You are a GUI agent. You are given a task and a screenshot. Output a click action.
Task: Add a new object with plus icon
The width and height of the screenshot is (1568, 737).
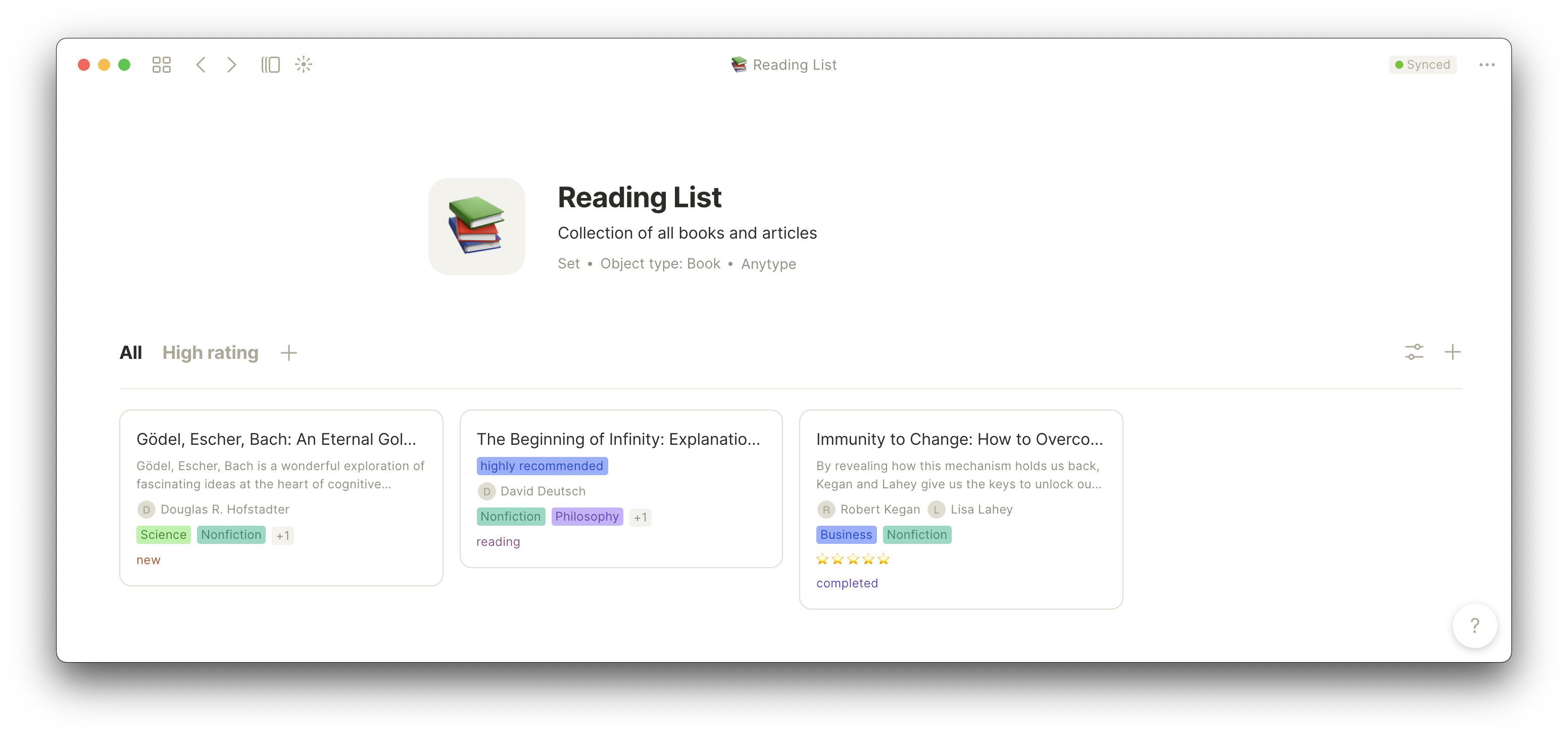[1452, 352]
